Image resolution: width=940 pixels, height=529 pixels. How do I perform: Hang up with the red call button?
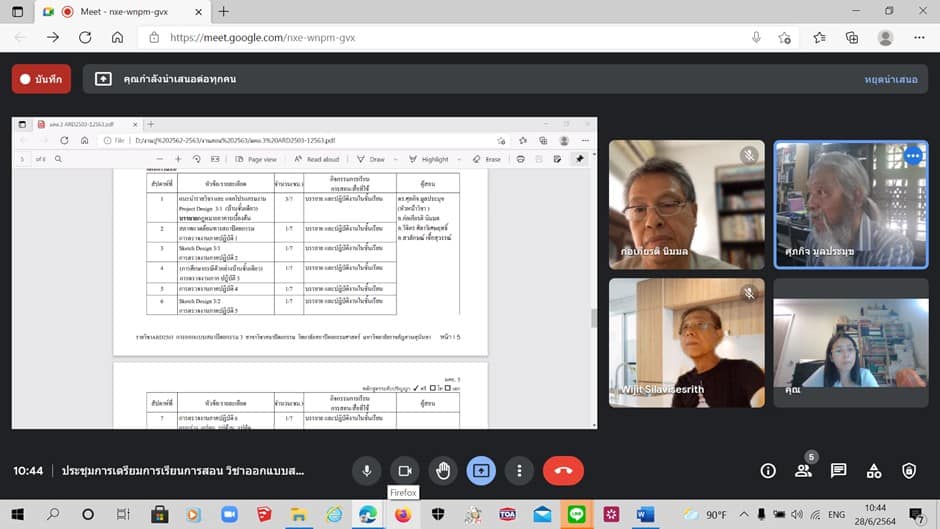tap(563, 470)
